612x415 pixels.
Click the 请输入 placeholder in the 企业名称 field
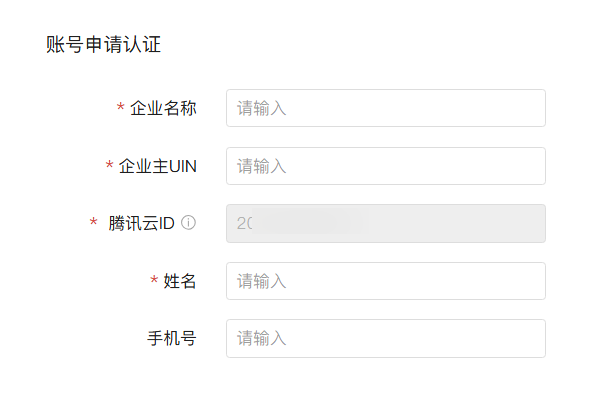coord(262,108)
